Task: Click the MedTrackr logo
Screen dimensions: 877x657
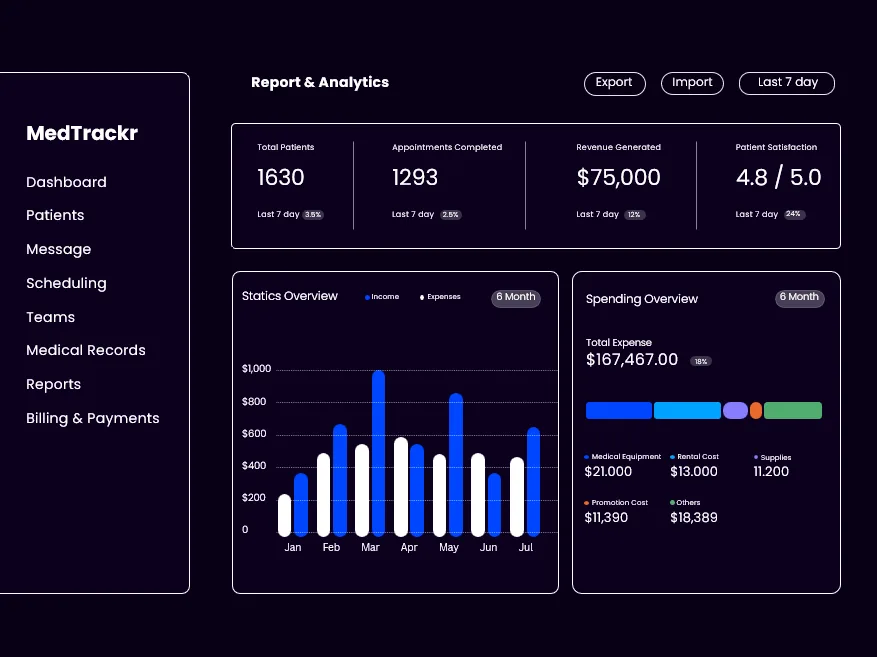Action: click(x=82, y=133)
